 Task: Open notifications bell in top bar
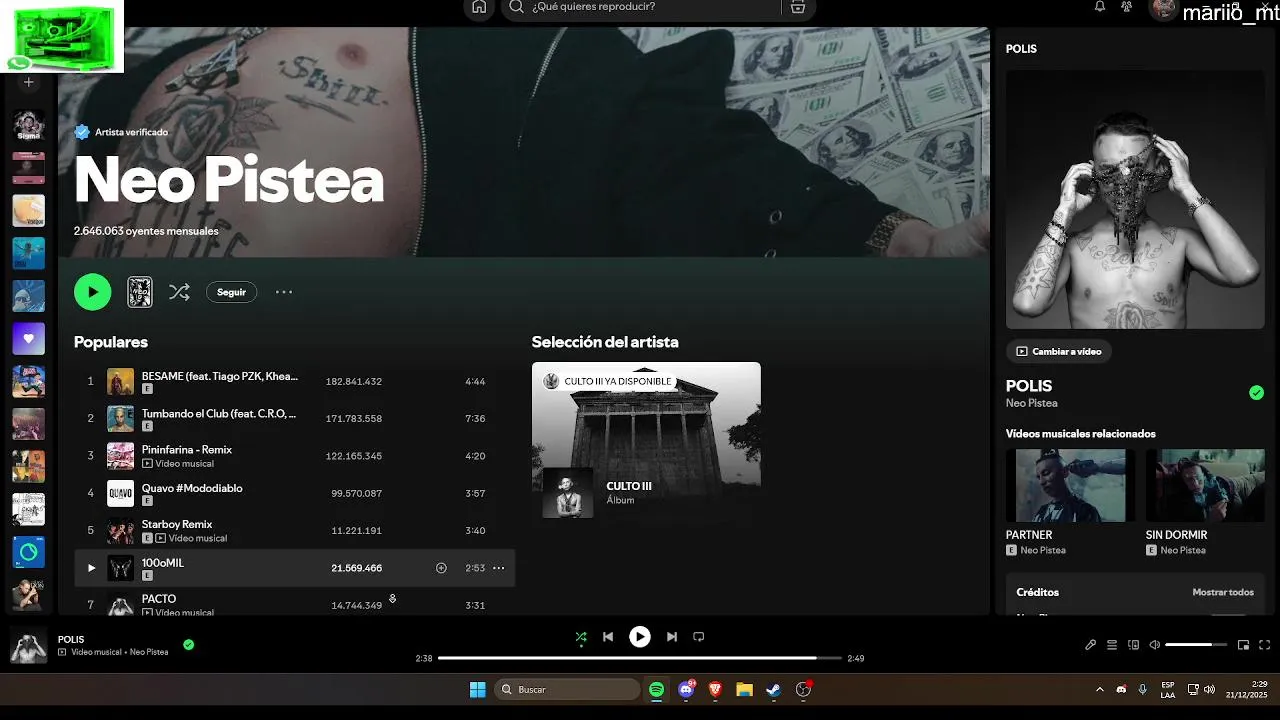point(1100,6)
